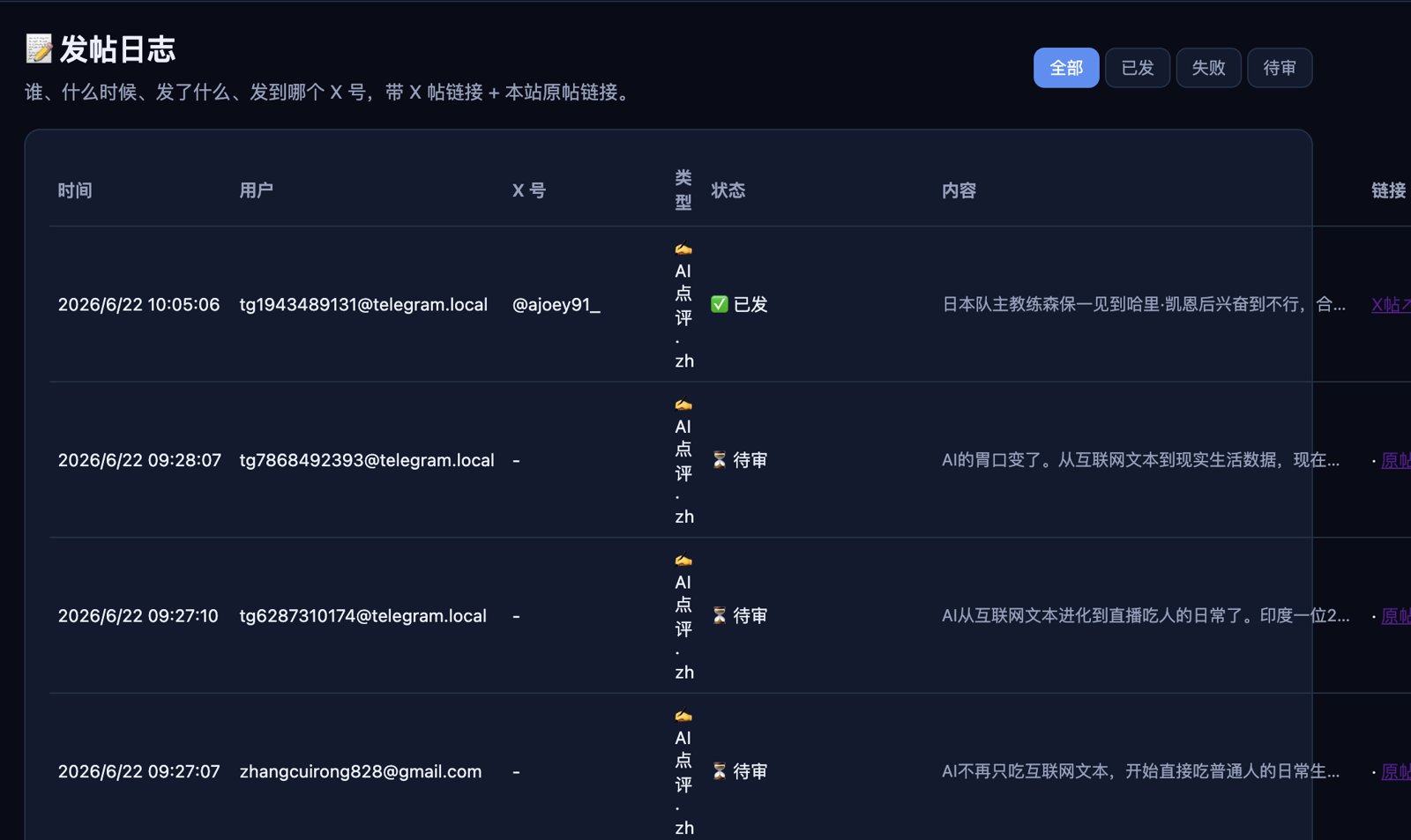
Task: Click the 链接 column header
Action: click(x=1388, y=190)
